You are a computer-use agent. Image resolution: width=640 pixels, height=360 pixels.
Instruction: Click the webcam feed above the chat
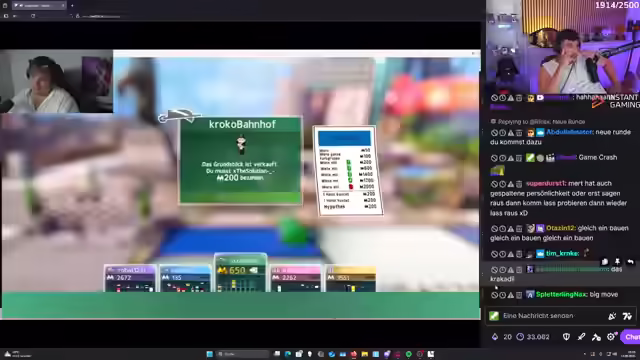click(x=563, y=47)
